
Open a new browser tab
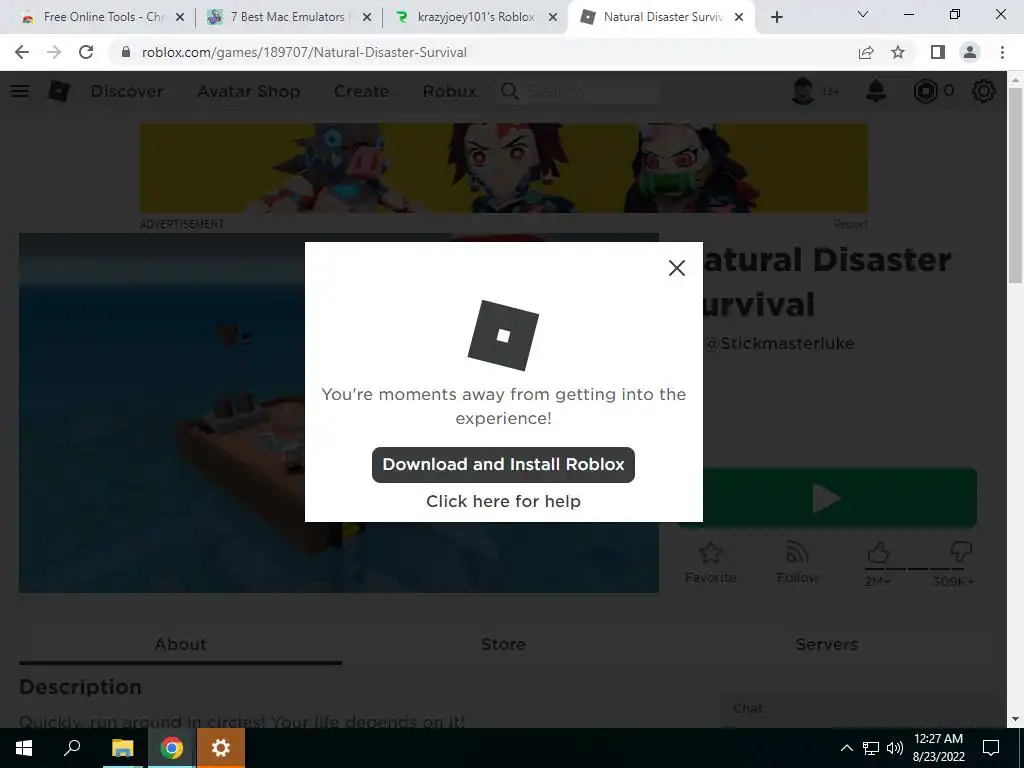pyautogui.click(x=776, y=18)
